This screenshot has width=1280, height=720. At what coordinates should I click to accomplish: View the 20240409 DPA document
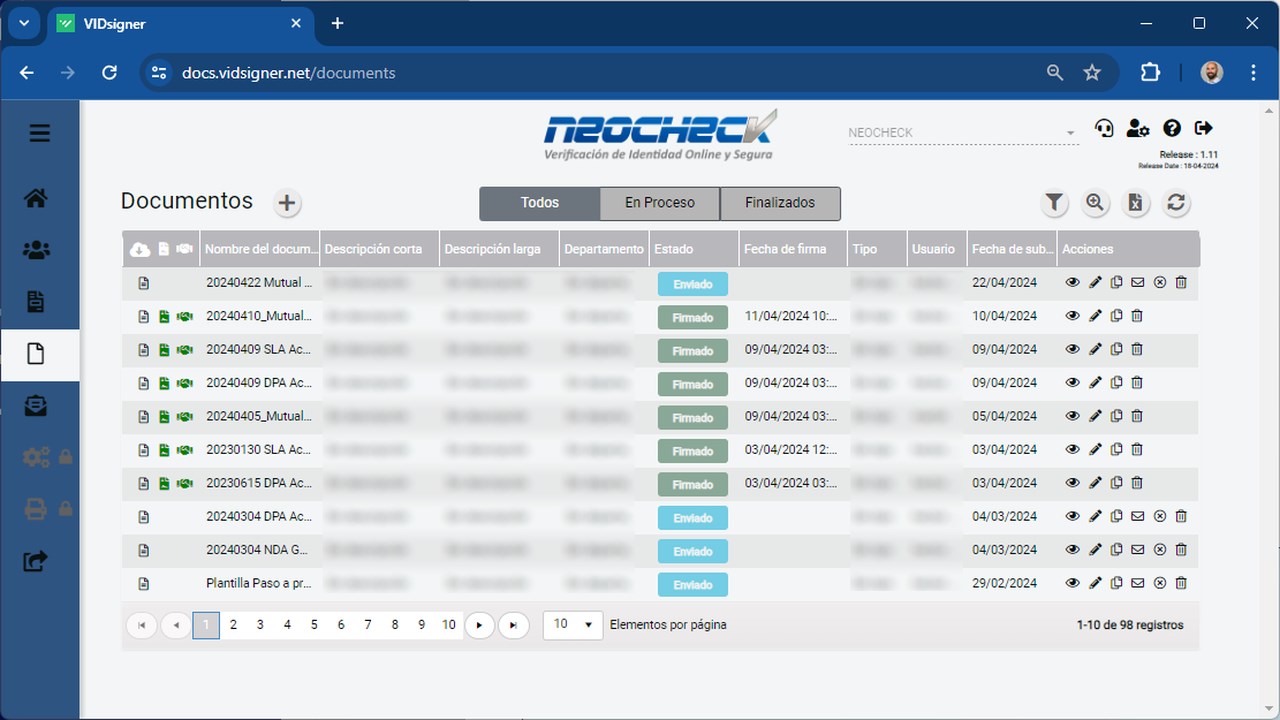tap(1073, 383)
